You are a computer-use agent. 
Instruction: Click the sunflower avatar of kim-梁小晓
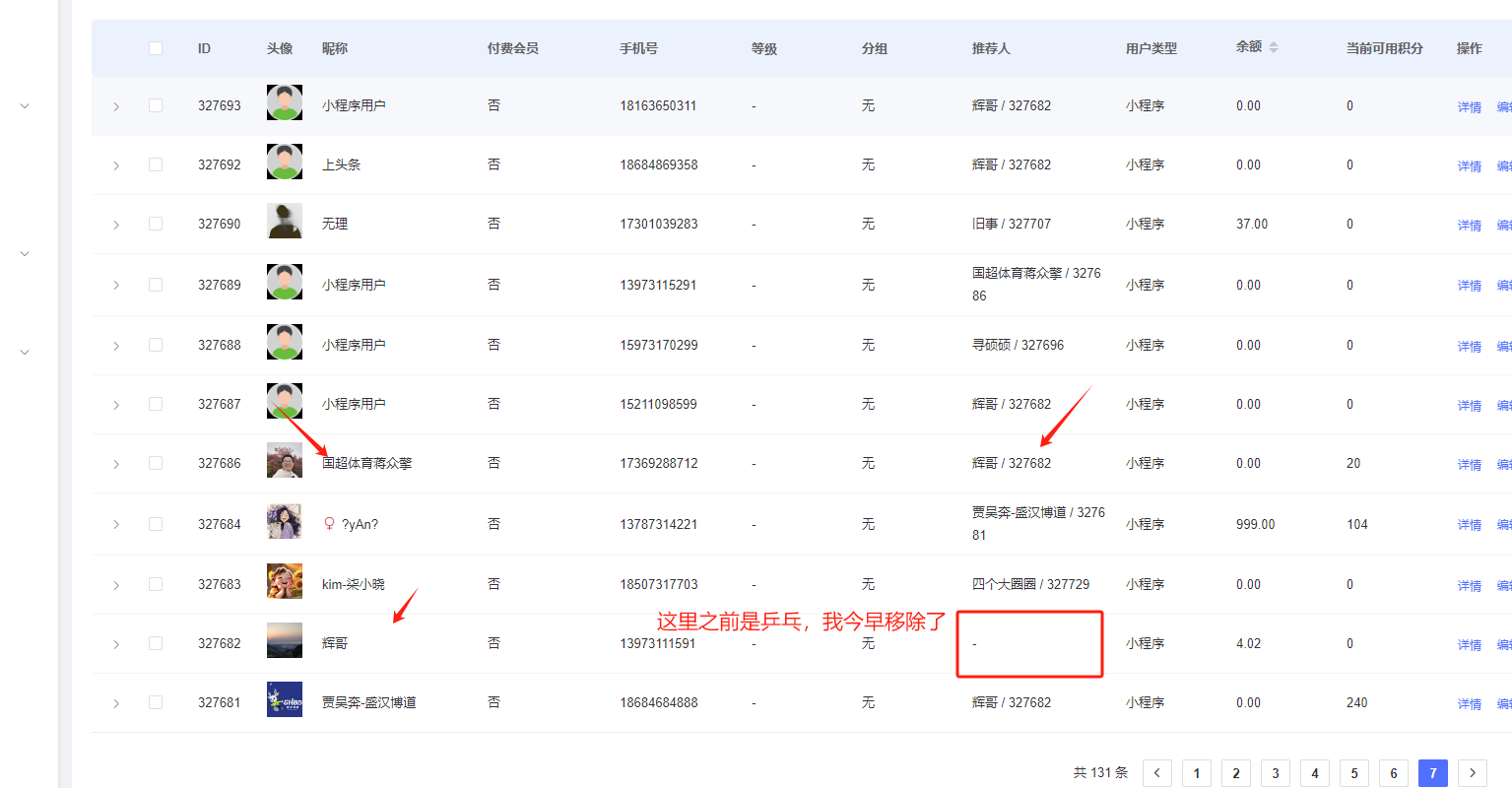tap(285, 581)
